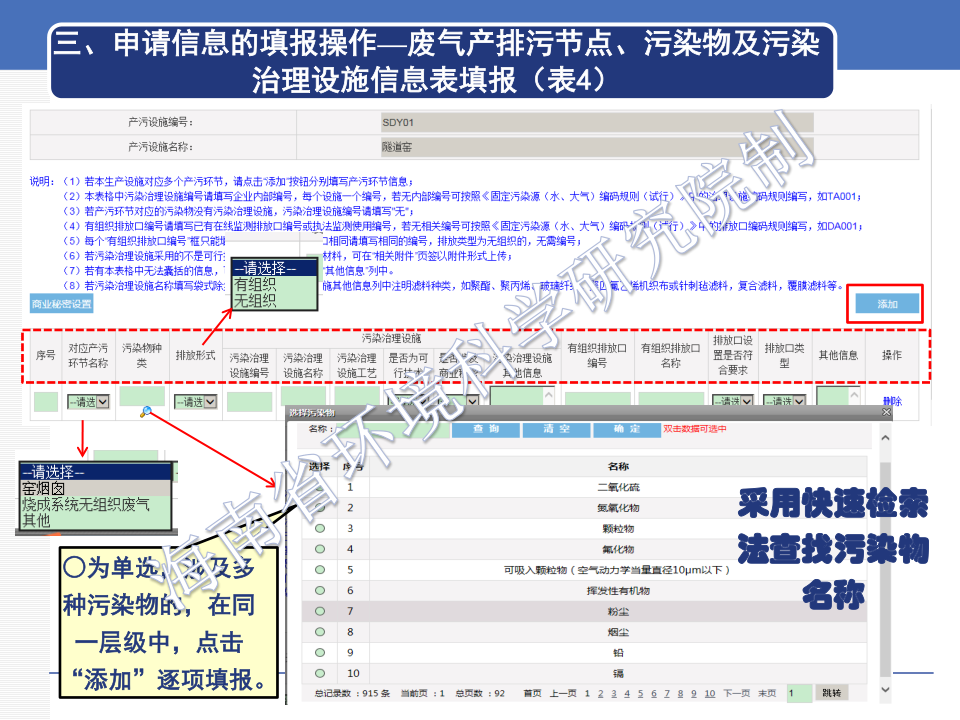Viewport: 960px width, 720px height.
Task: Click the dialog scrollbar up arrow
Action: (x=885, y=438)
